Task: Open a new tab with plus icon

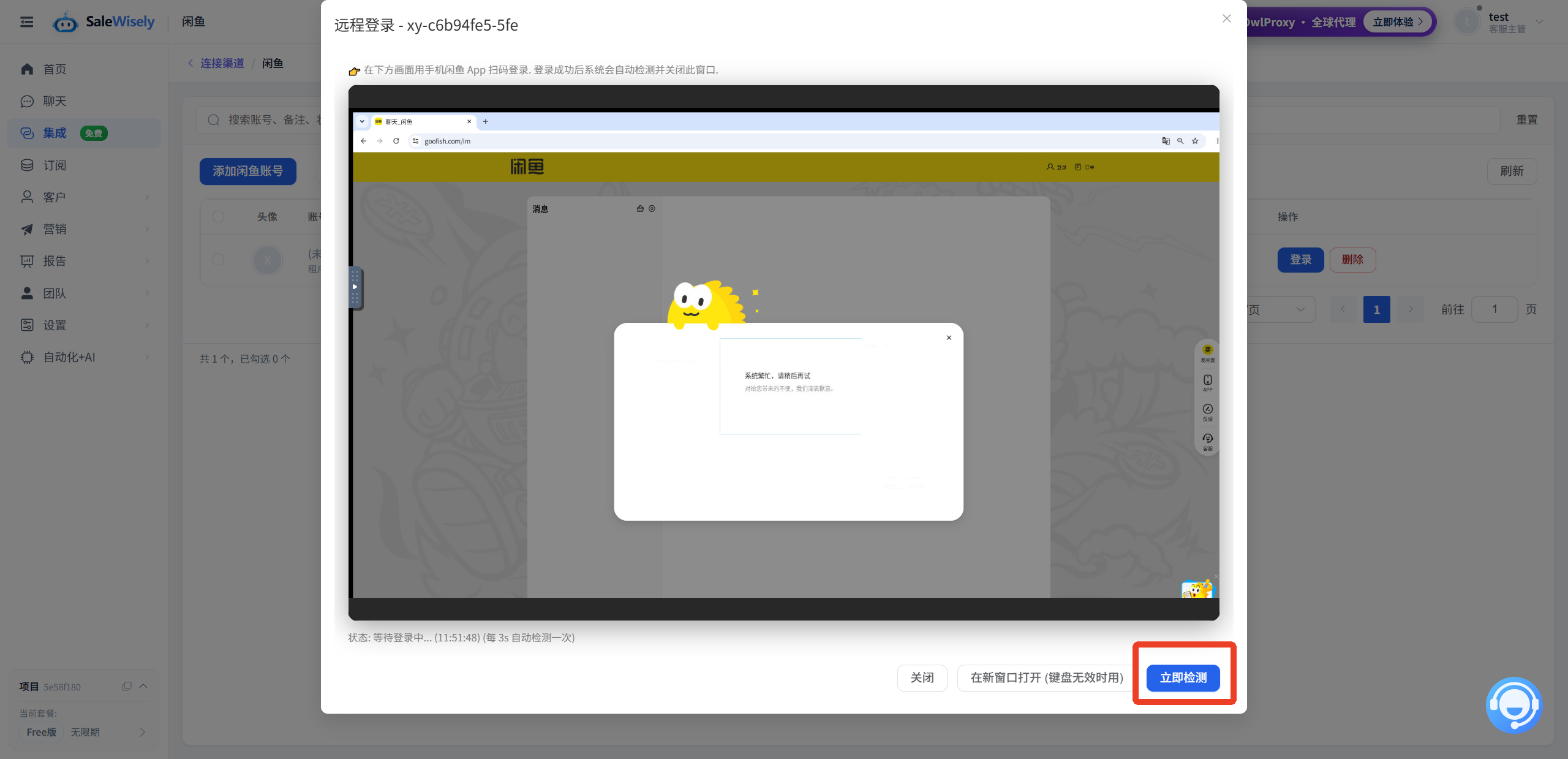Action: pyautogui.click(x=486, y=121)
